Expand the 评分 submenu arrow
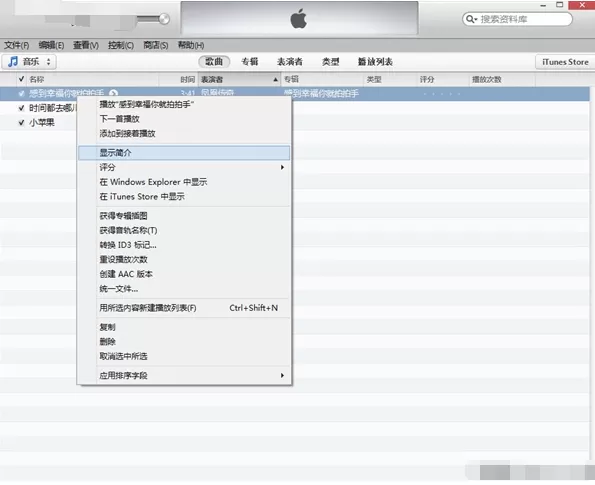The width and height of the screenshot is (595, 485). click(x=282, y=167)
